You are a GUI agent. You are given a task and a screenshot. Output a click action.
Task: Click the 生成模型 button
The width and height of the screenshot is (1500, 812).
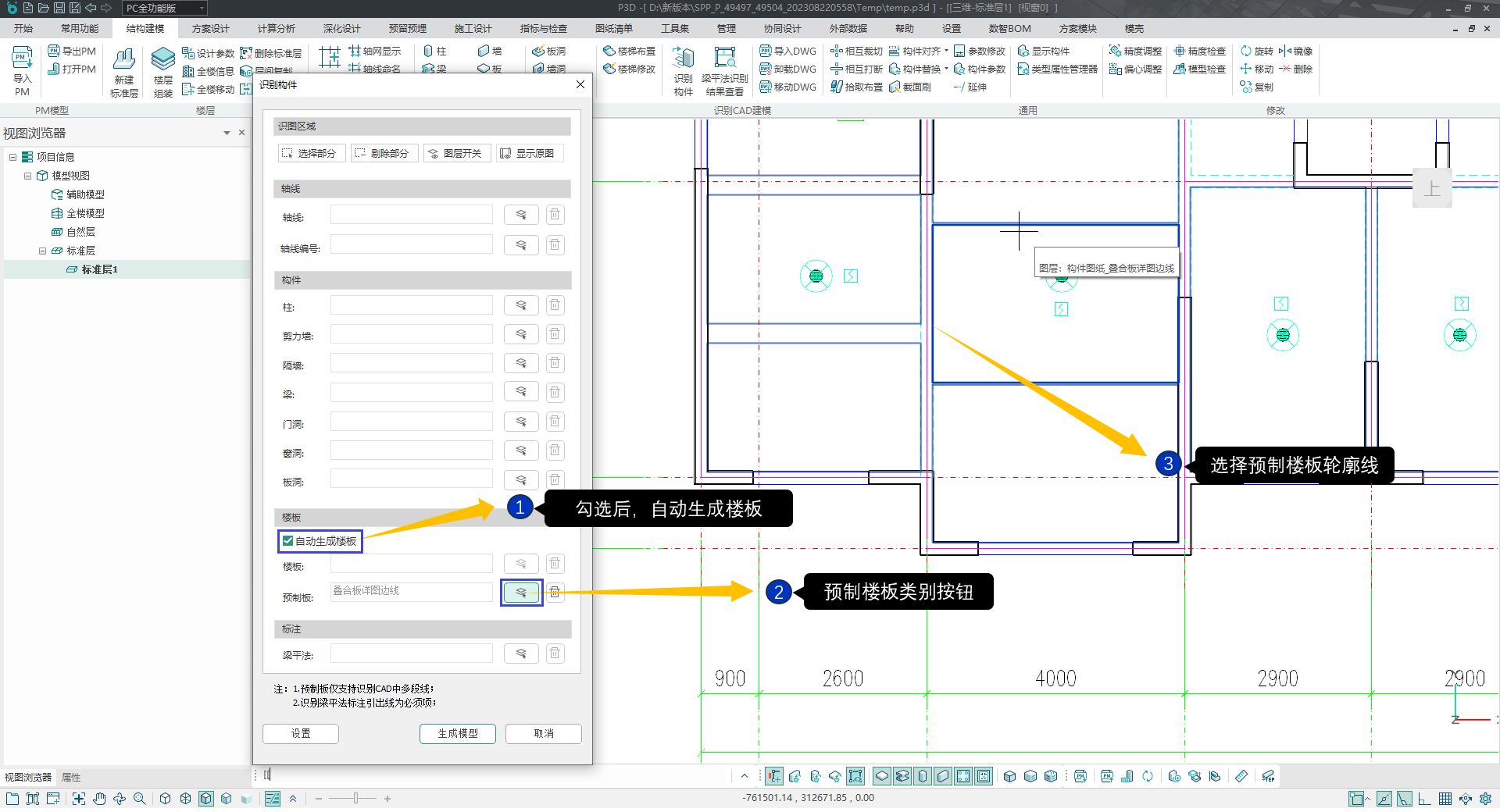point(457,734)
